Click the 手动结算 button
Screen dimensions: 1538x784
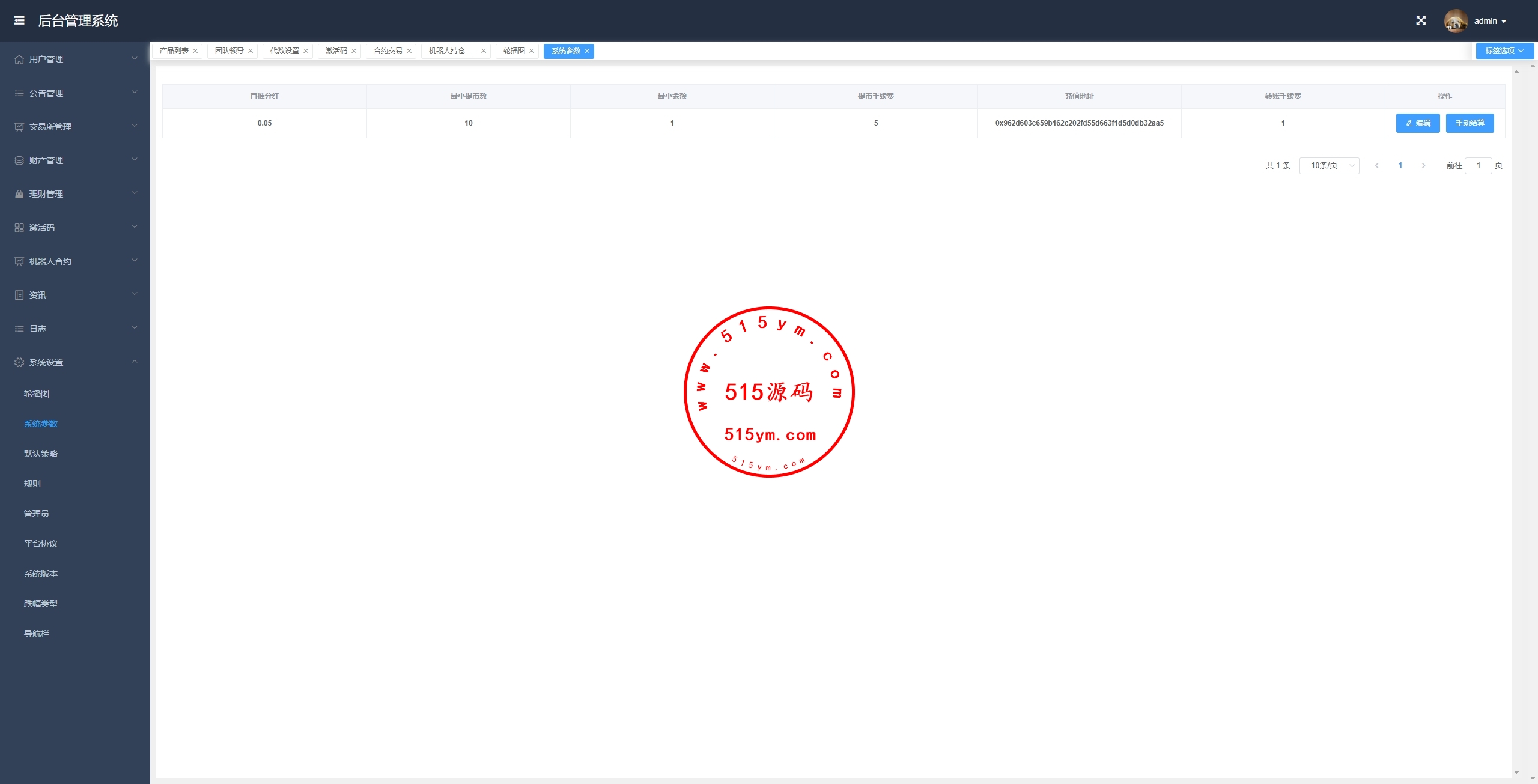click(x=1470, y=123)
